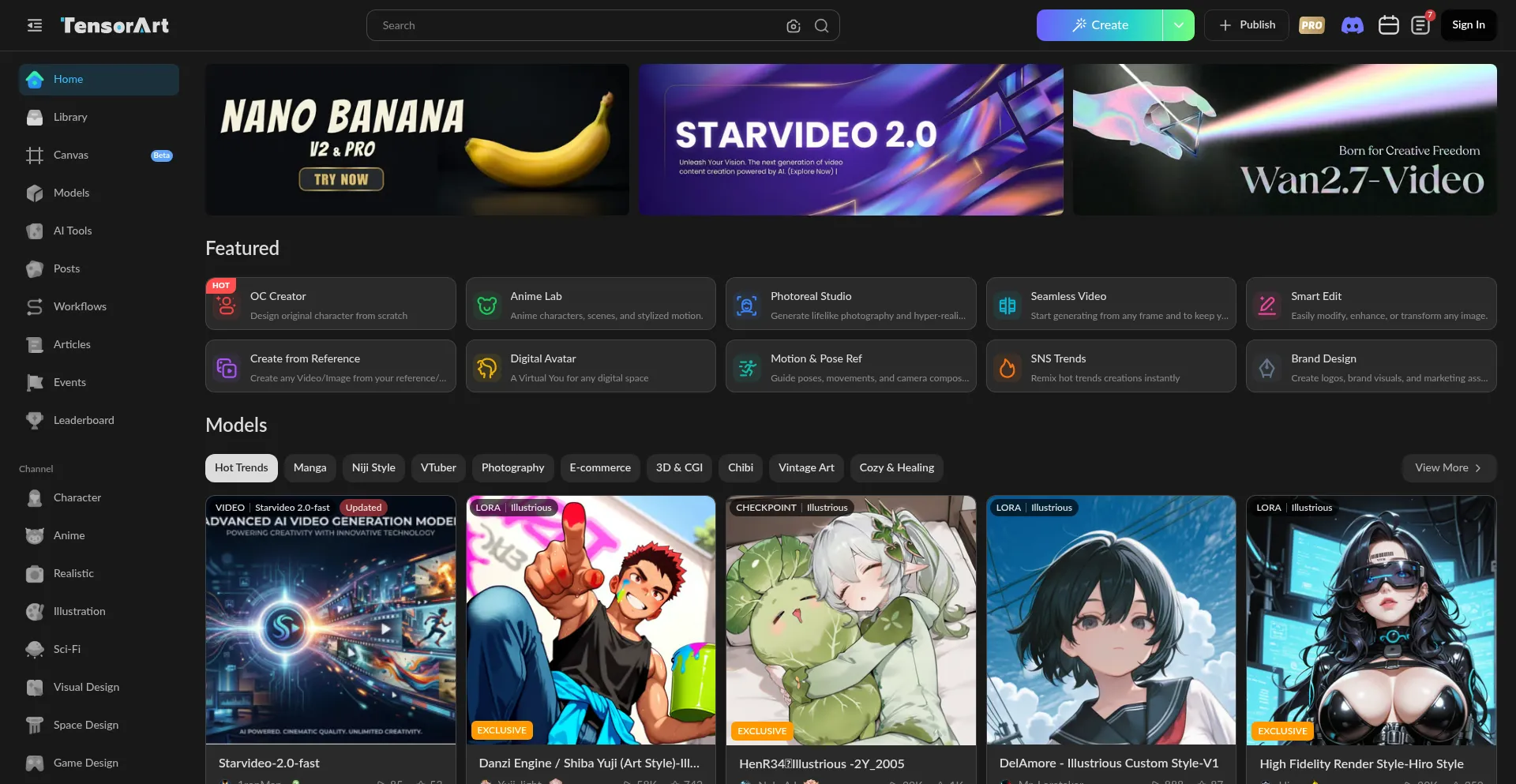Click the Illustration channel icon

click(35, 611)
